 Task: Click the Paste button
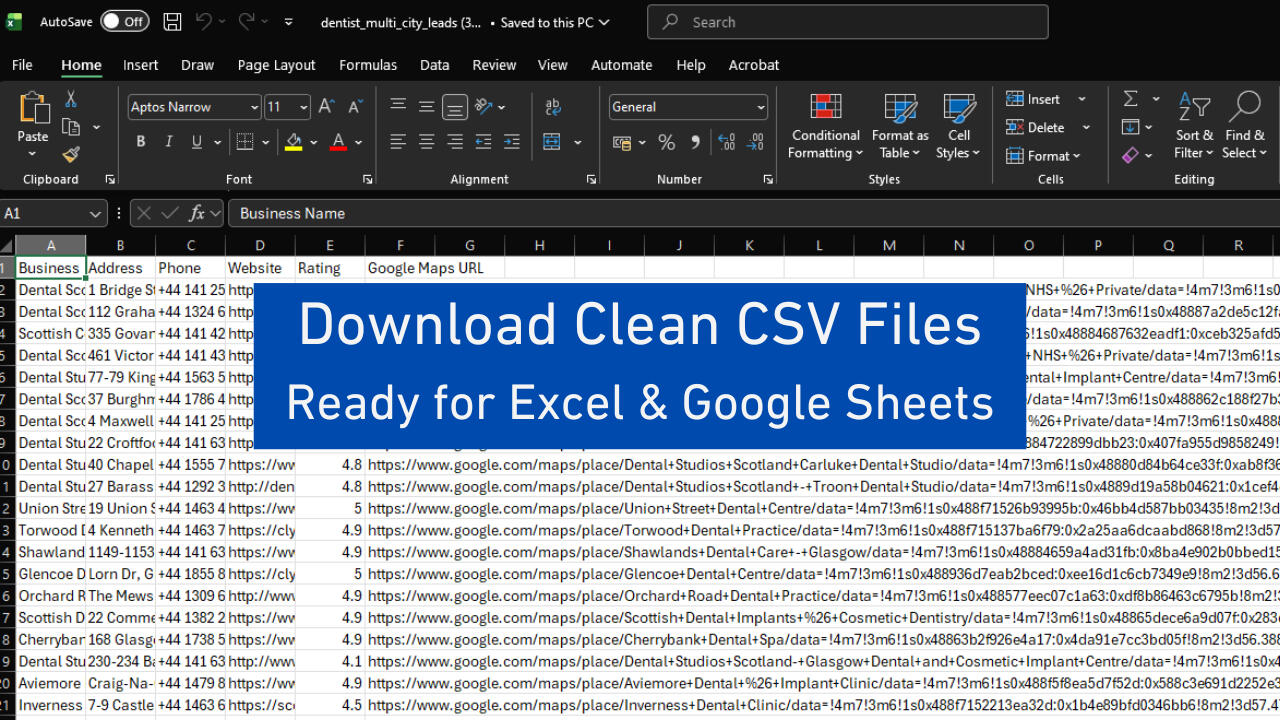tap(32, 117)
